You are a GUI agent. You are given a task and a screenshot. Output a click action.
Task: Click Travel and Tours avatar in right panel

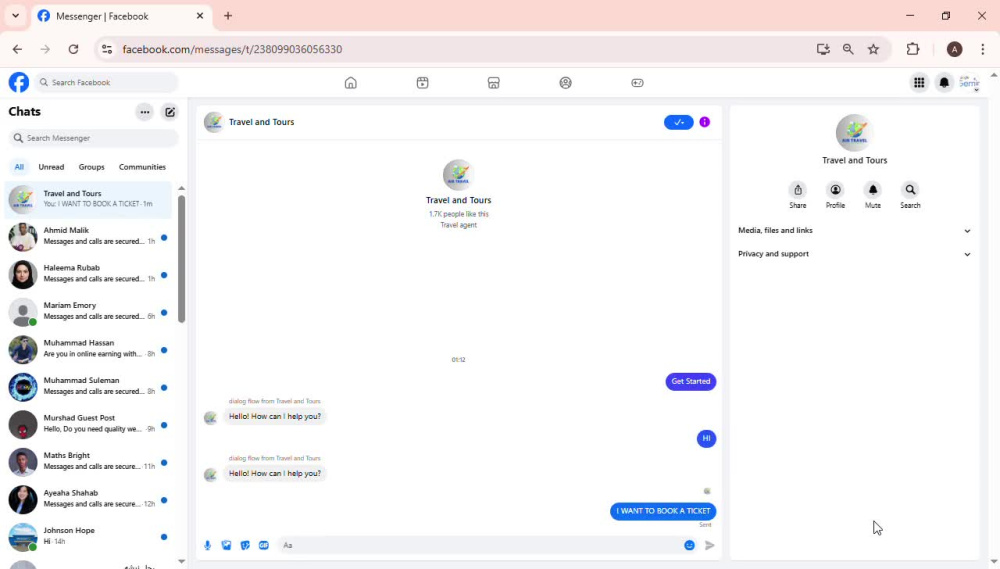[x=854, y=133]
